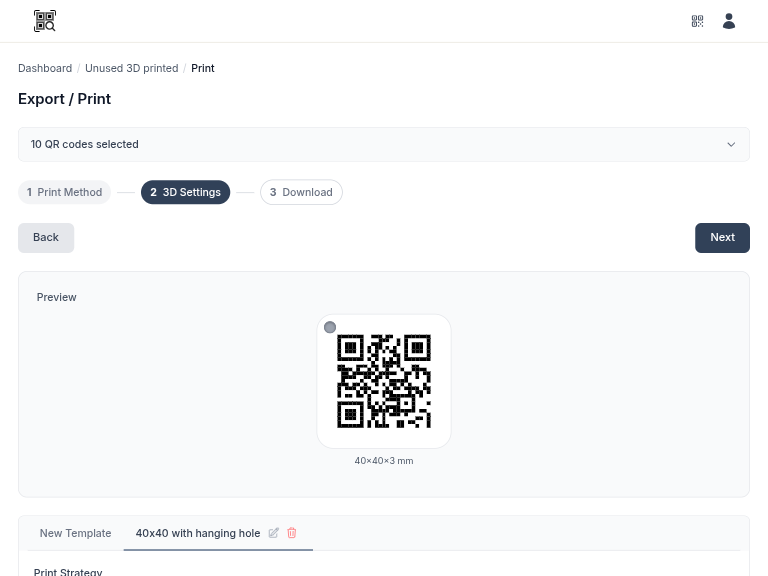
Task: Jump to step 3 Download
Action: [x=301, y=192]
